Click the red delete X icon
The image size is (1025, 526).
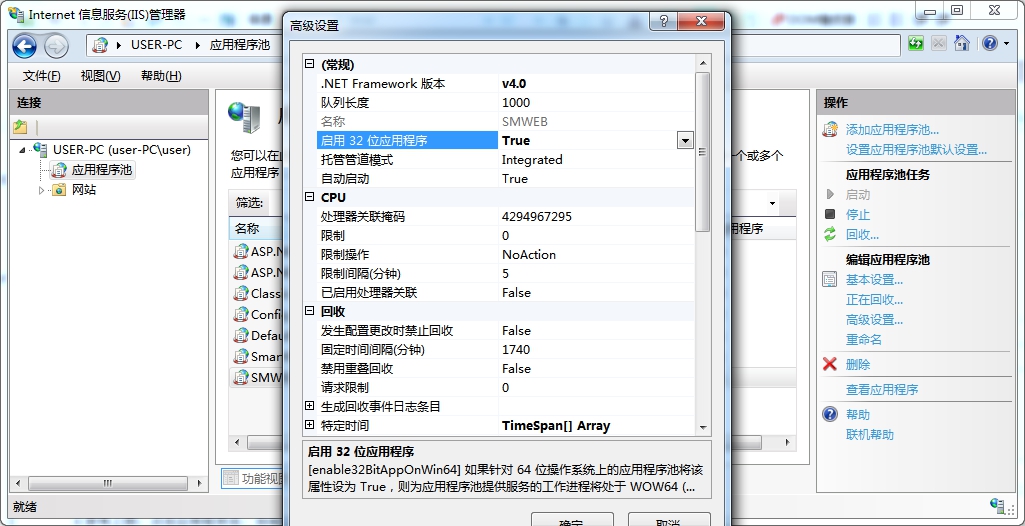click(x=830, y=364)
